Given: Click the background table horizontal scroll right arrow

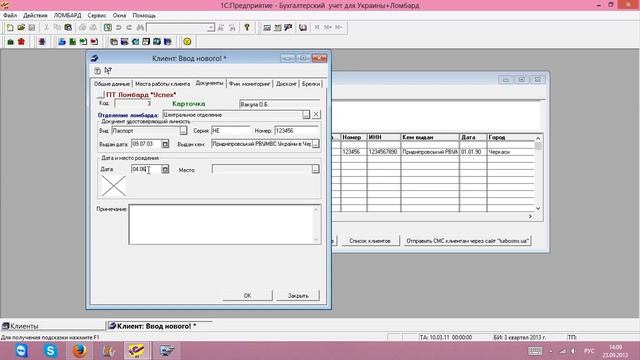Looking at the screenshot, I should 530,216.
